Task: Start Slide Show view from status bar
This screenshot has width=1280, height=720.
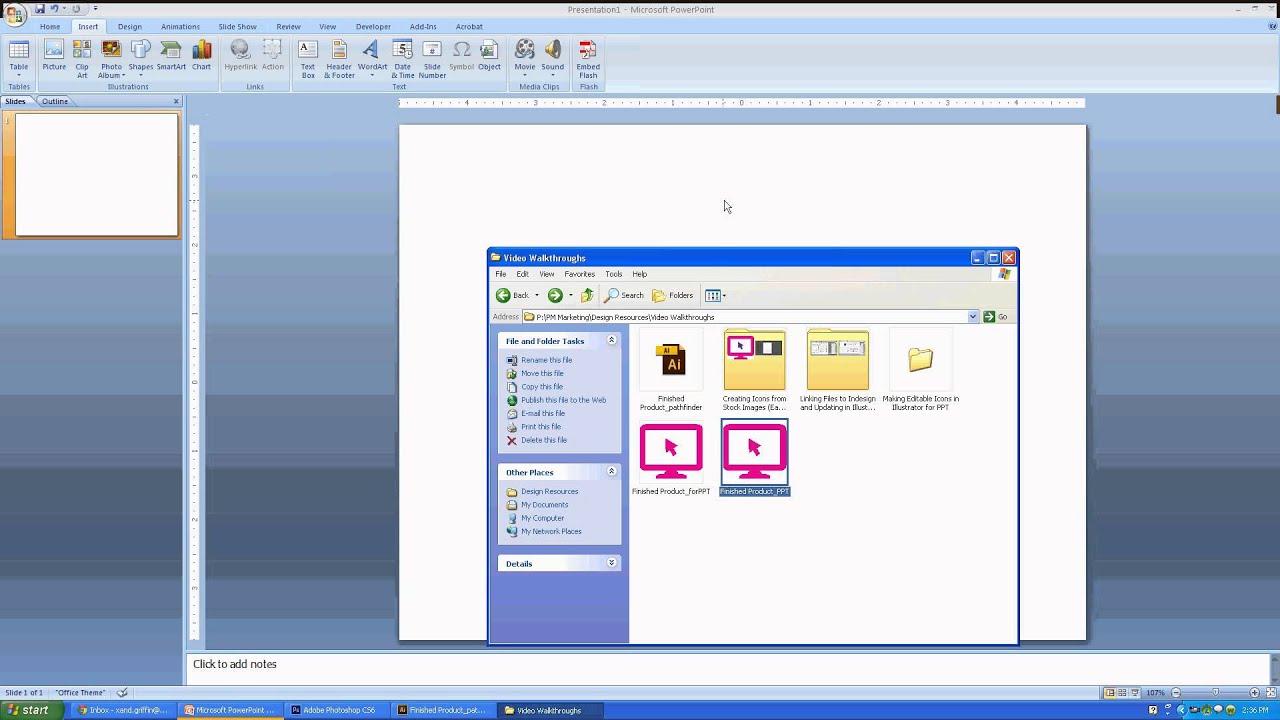Action: pos(1135,692)
